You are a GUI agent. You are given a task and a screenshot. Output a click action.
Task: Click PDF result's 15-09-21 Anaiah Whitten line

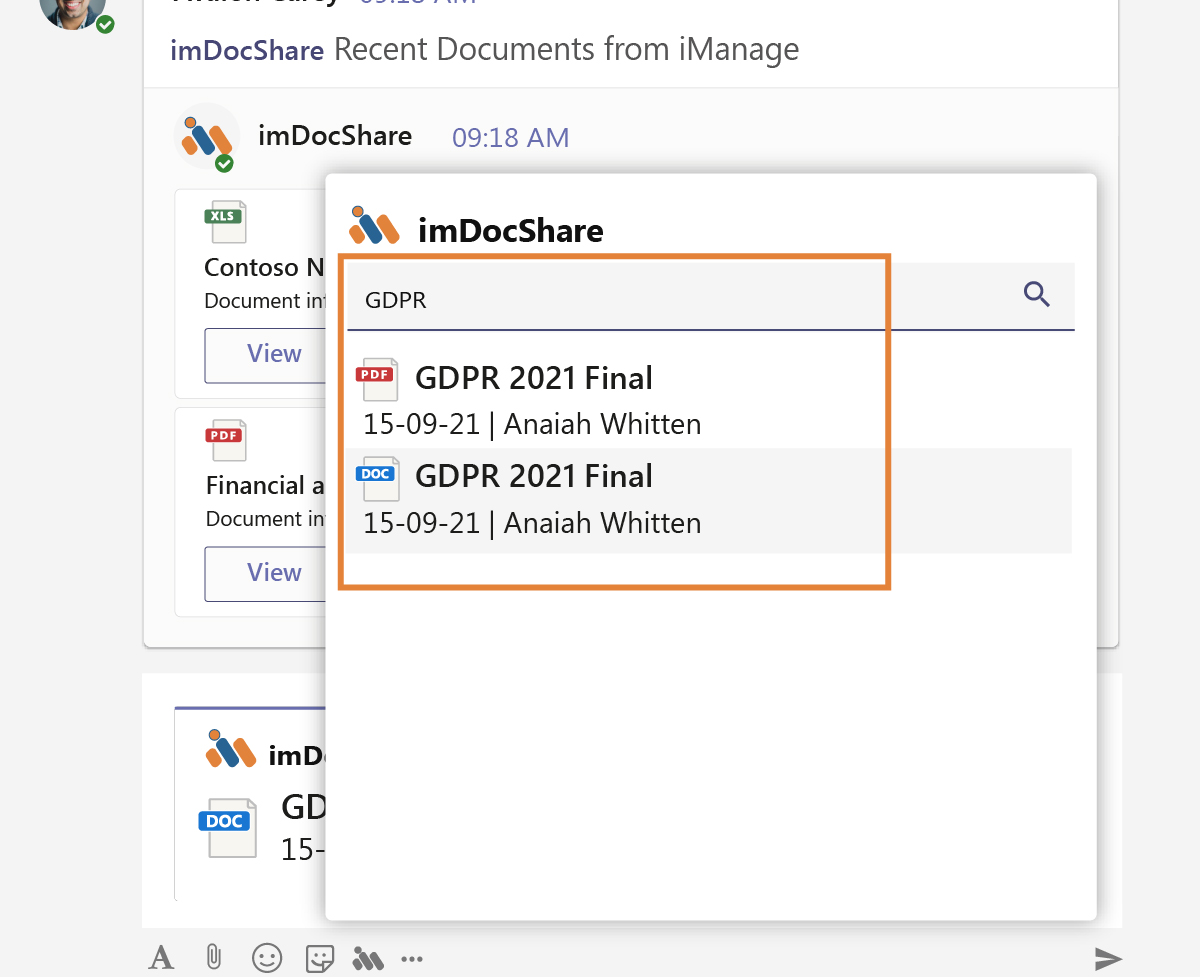pyautogui.click(x=532, y=424)
